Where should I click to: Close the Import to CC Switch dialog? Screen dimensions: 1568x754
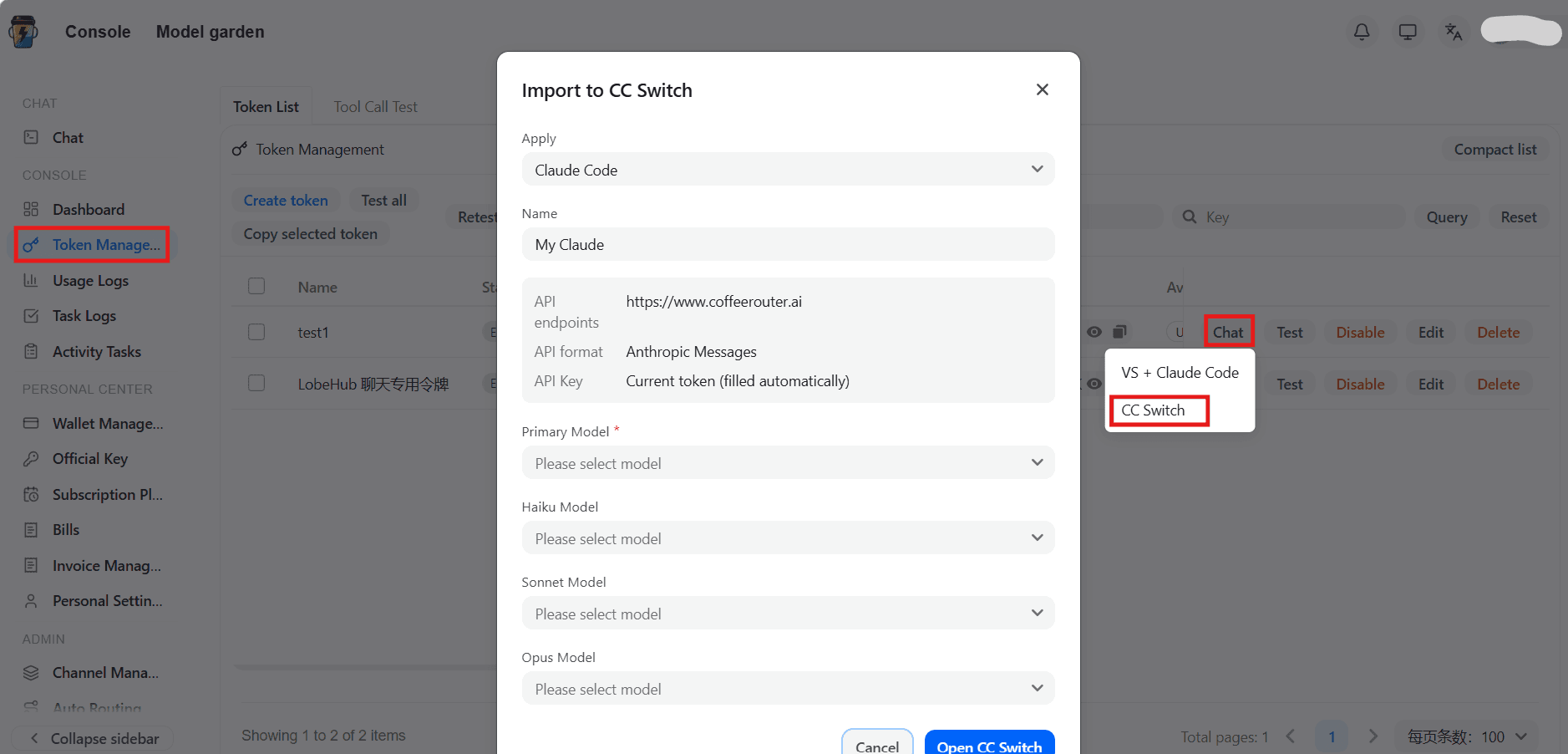point(1042,89)
